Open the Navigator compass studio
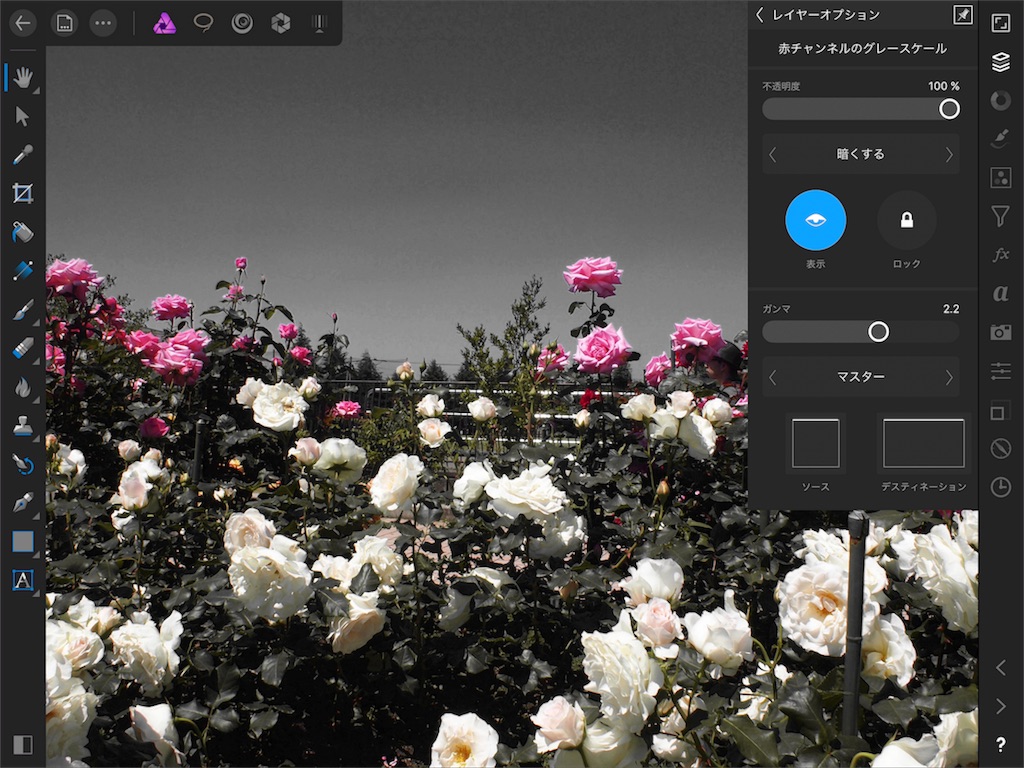This screenshot has height=768, width=1024. pos(1000,449)
